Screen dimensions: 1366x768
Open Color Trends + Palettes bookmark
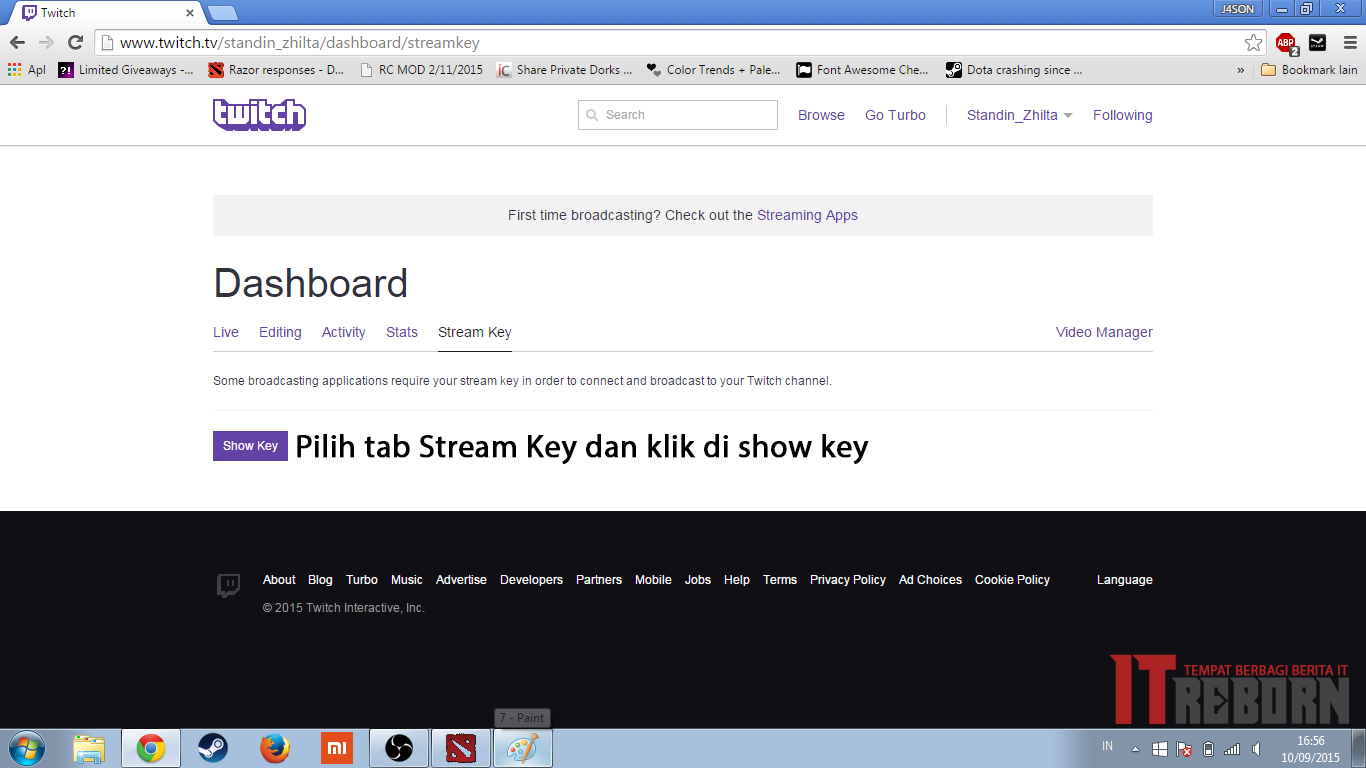point(713,70)
